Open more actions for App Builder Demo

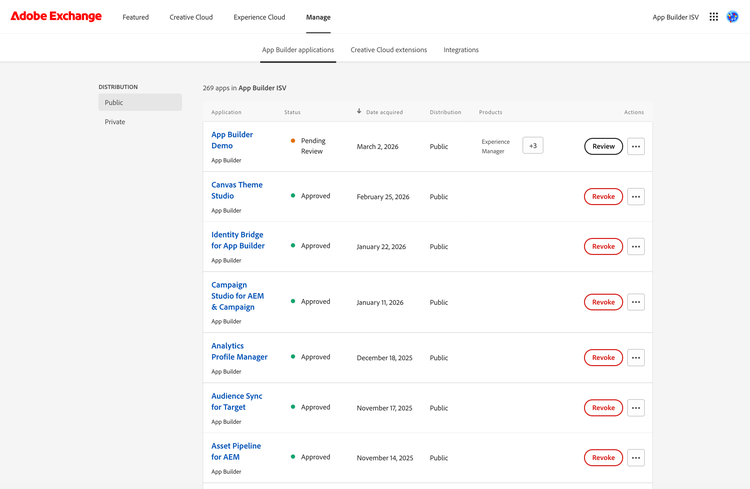coord(636,146)
